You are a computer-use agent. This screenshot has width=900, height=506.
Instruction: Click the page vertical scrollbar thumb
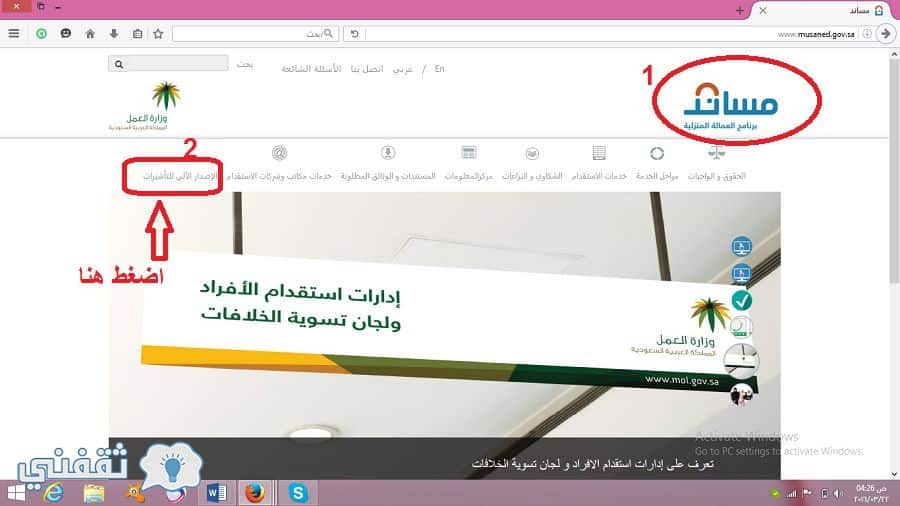[894, 170]
